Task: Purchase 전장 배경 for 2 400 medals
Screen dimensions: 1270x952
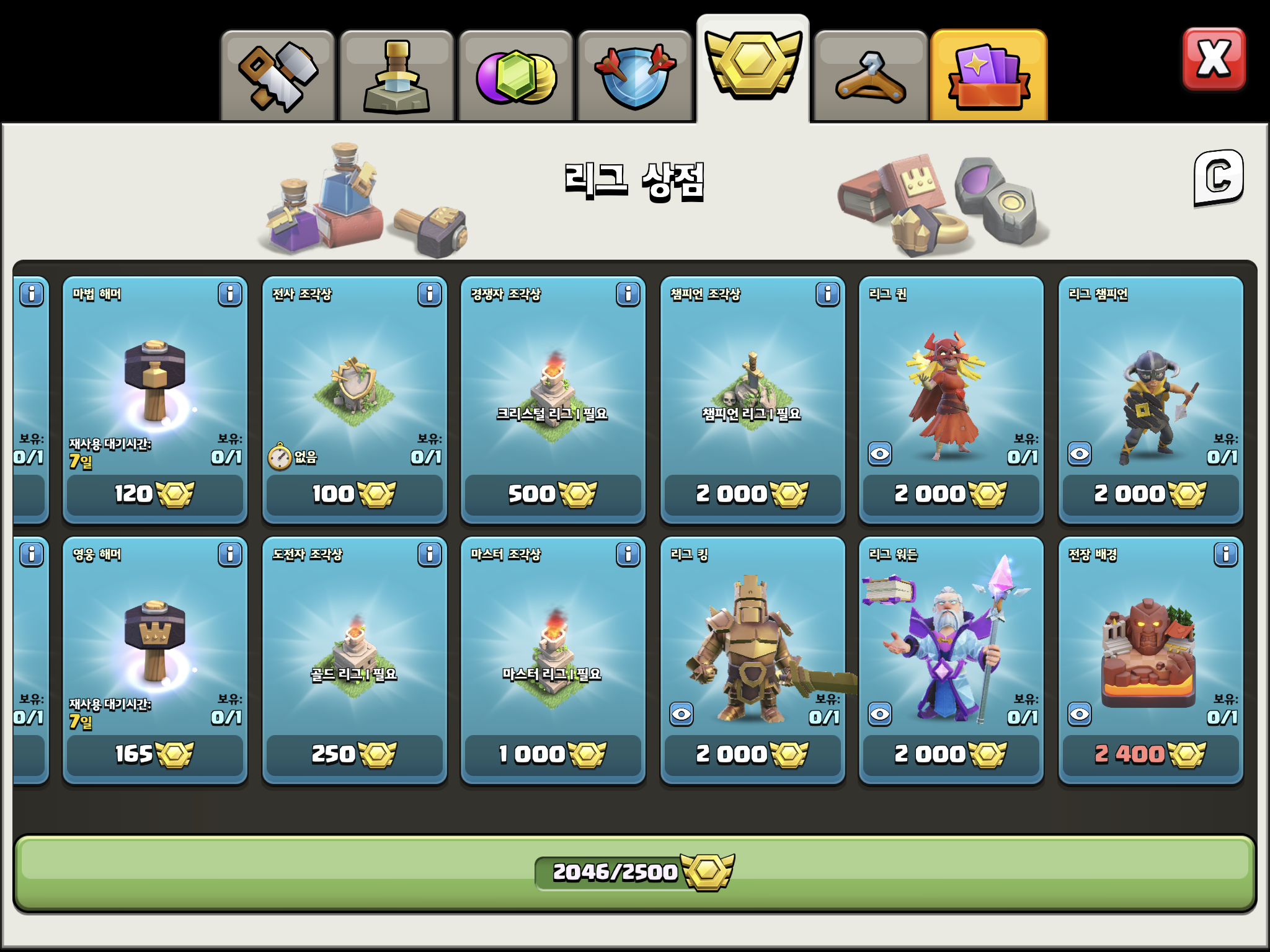Action: click(x=1151, y=755)
